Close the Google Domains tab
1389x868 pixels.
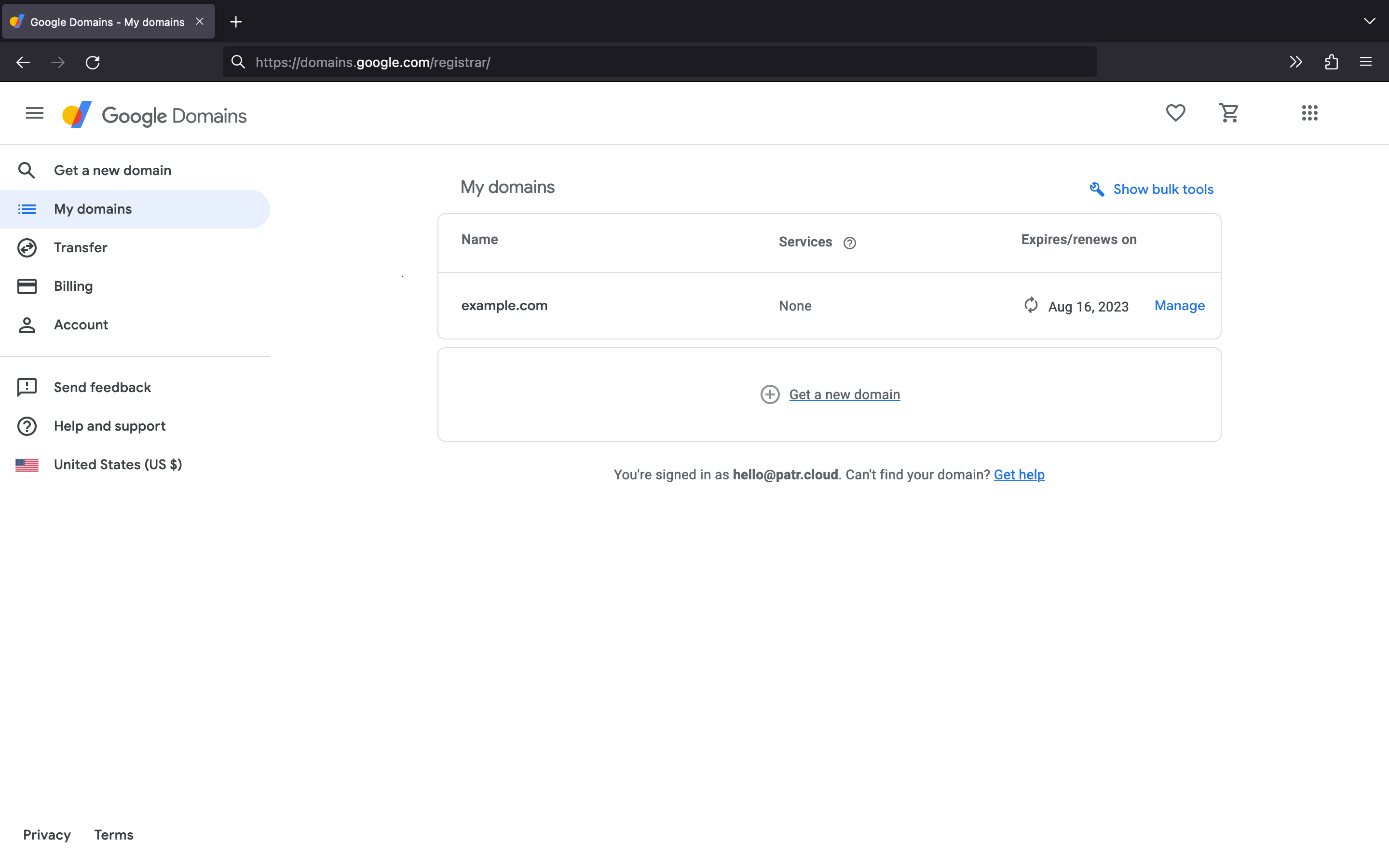tap(200, 21)
